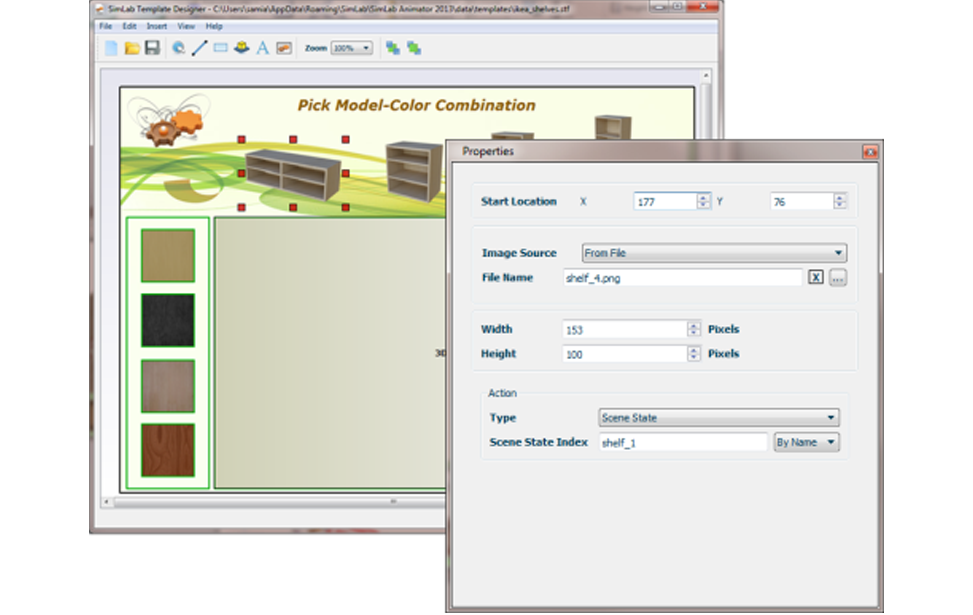Select the Line drawing tool
The height and width of the screenshot is (615, 973).
click(199, 48)
